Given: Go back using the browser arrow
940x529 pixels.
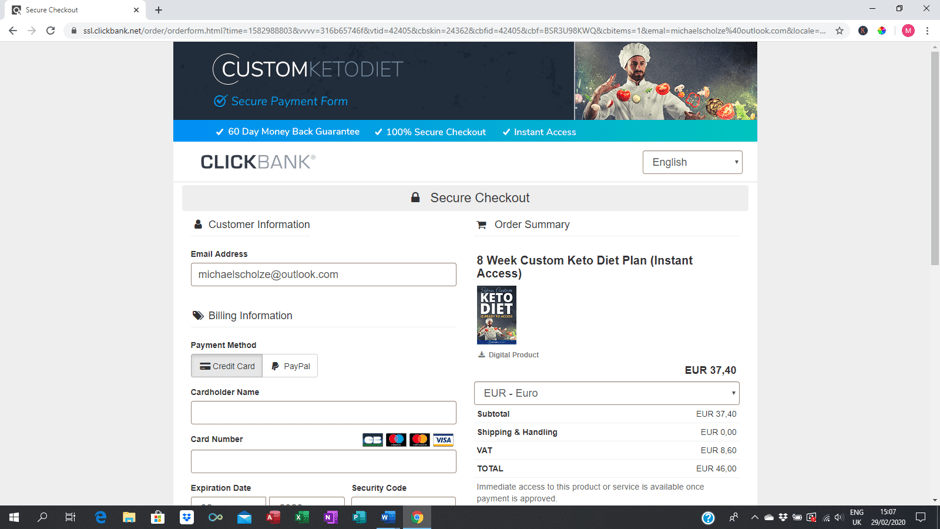Looking at the screenshot, I should pos(13,31).
